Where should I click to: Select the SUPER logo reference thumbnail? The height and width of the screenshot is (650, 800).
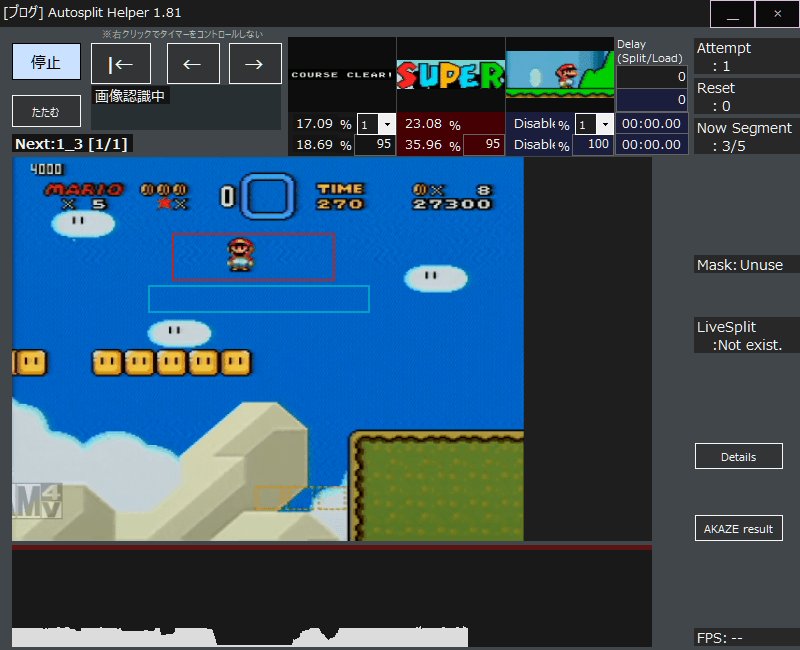451,75
